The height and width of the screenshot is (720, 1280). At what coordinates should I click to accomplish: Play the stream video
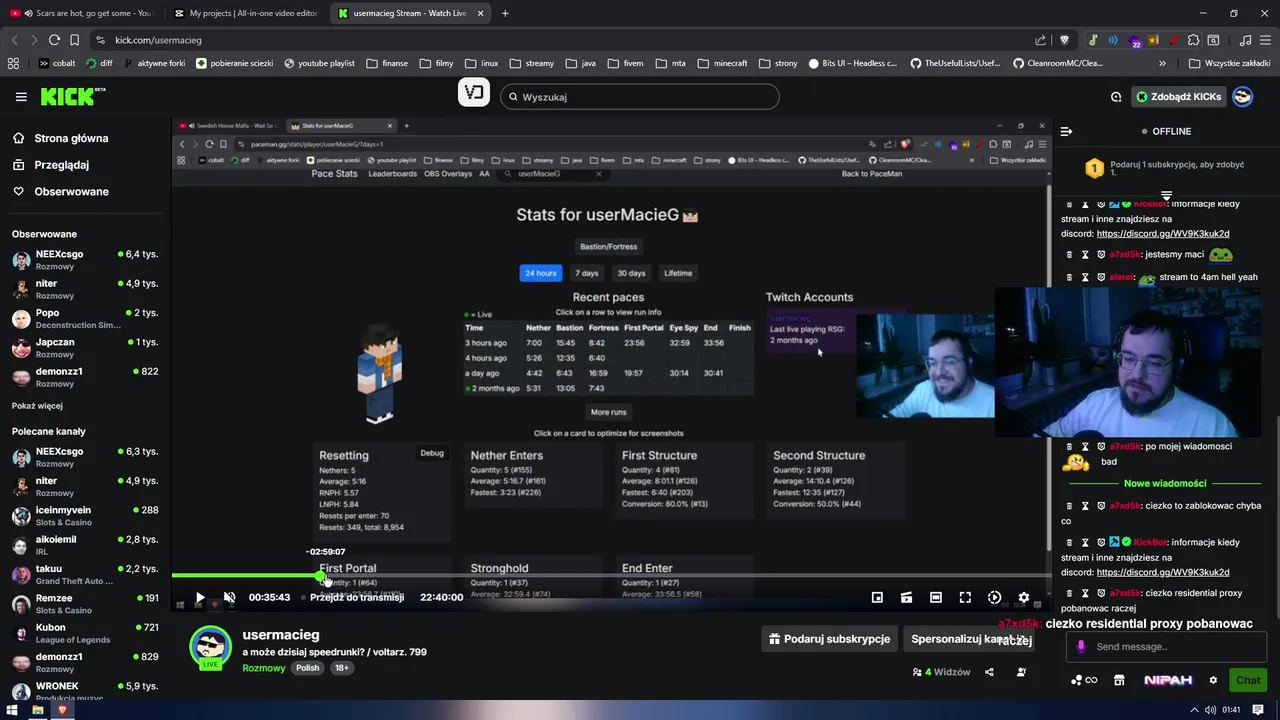(200, 598)
